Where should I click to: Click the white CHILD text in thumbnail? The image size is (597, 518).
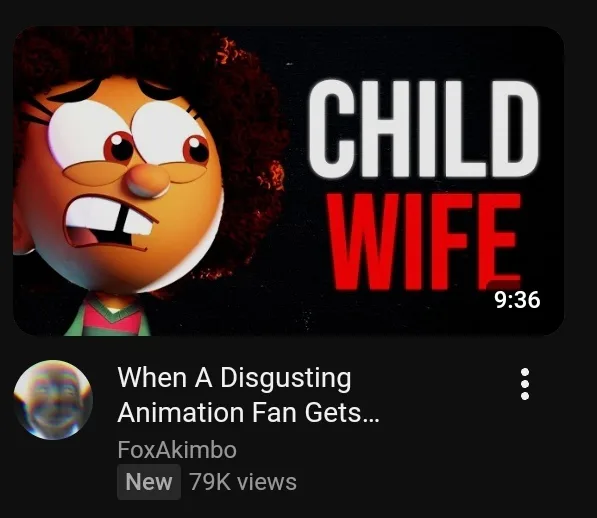click(x=423, y=129)
